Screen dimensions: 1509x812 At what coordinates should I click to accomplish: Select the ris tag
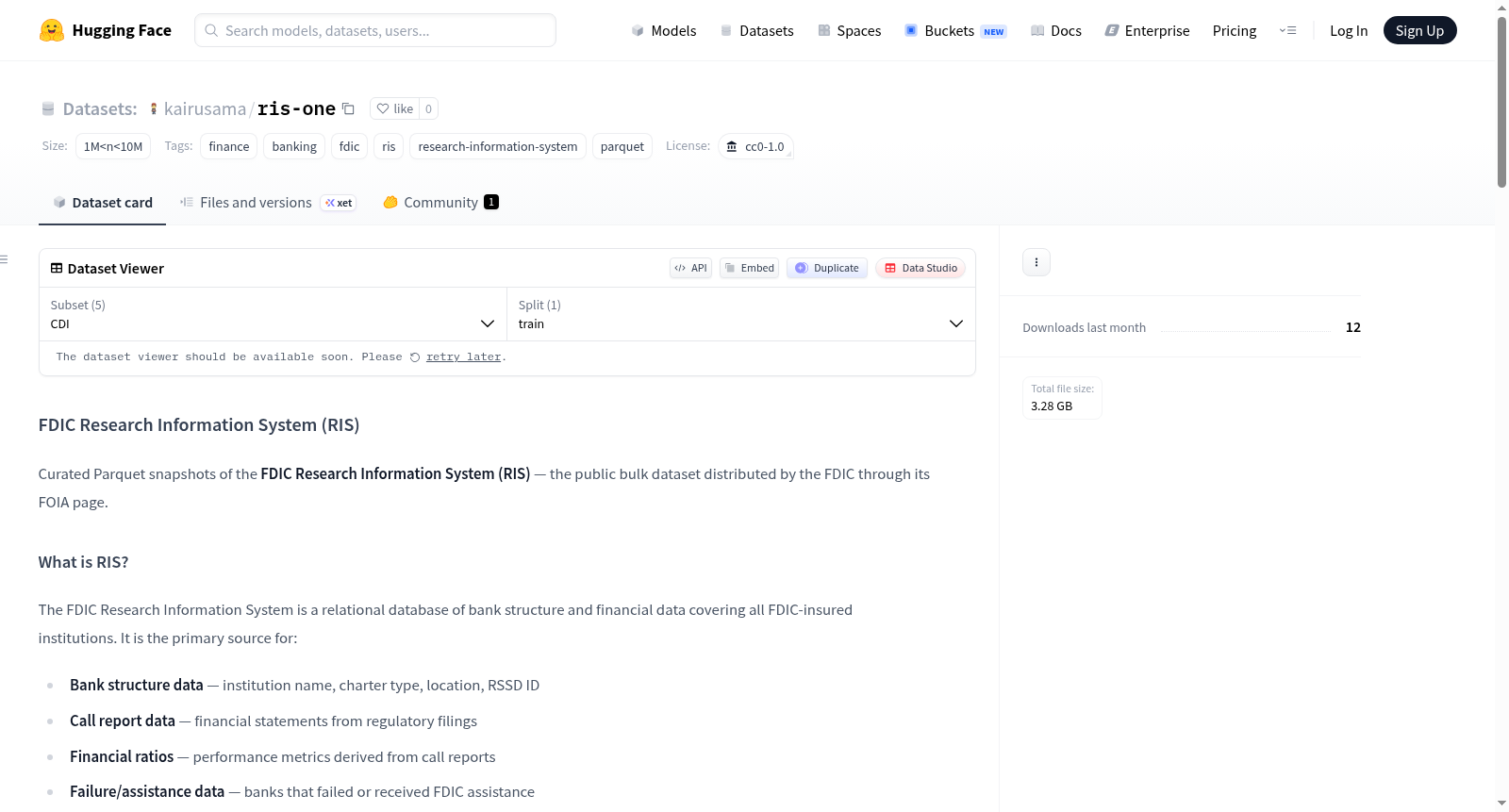click(x=389, y=146)
